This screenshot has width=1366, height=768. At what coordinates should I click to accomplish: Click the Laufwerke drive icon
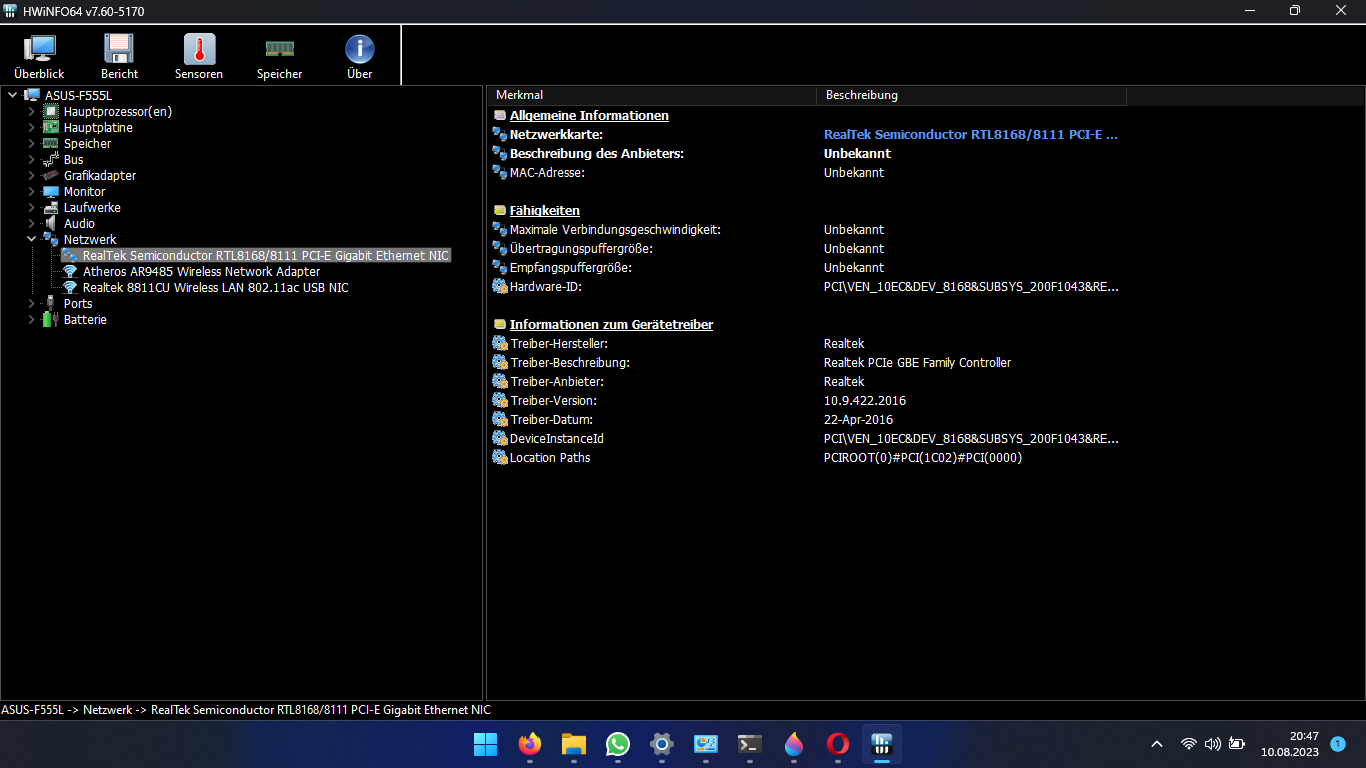[x=50, y=207]
